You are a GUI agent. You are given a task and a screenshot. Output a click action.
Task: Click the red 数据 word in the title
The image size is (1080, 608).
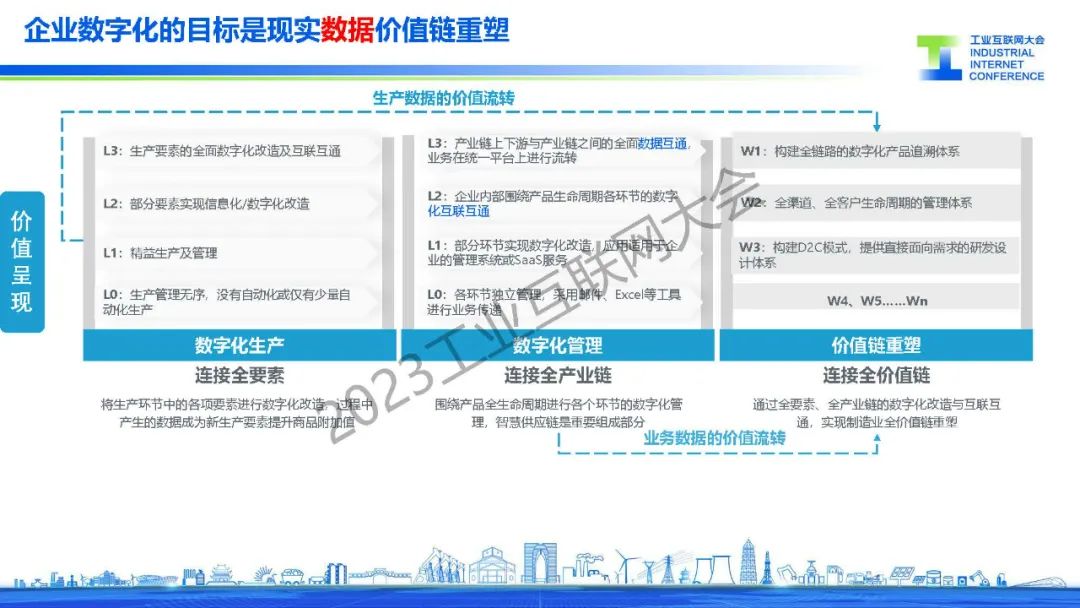[347, 30]
